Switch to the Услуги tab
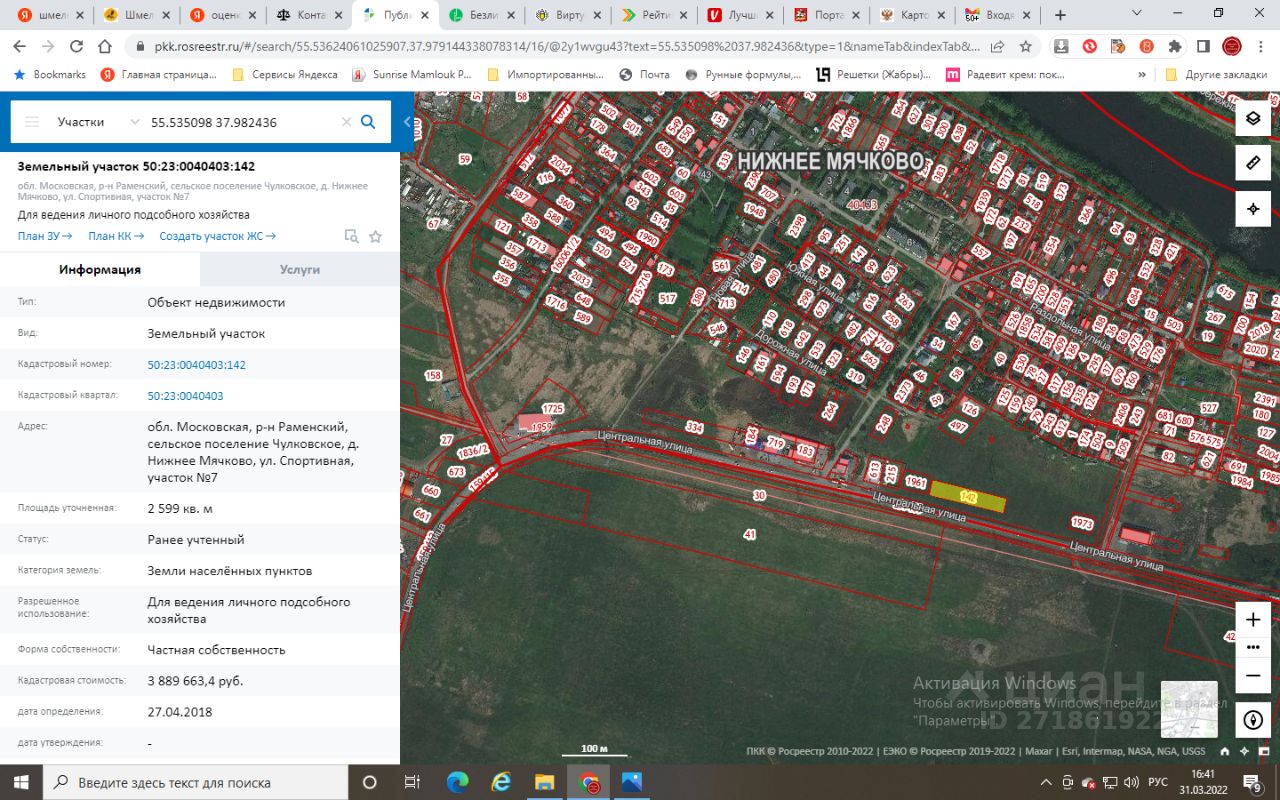The height and width of the screenshot is (800, 1280). click(x=299, y=270)
